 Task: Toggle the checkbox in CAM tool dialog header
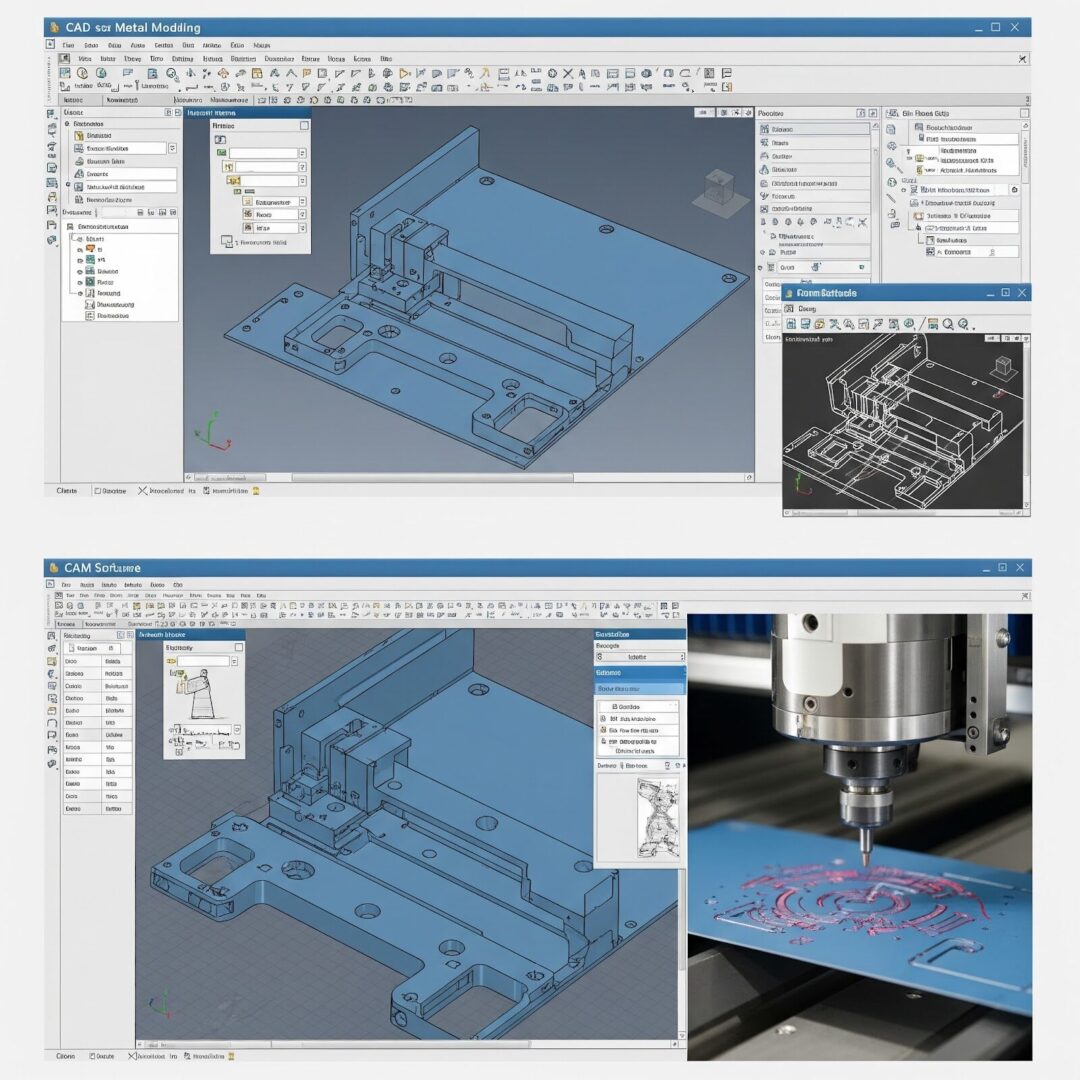[238, 647]
